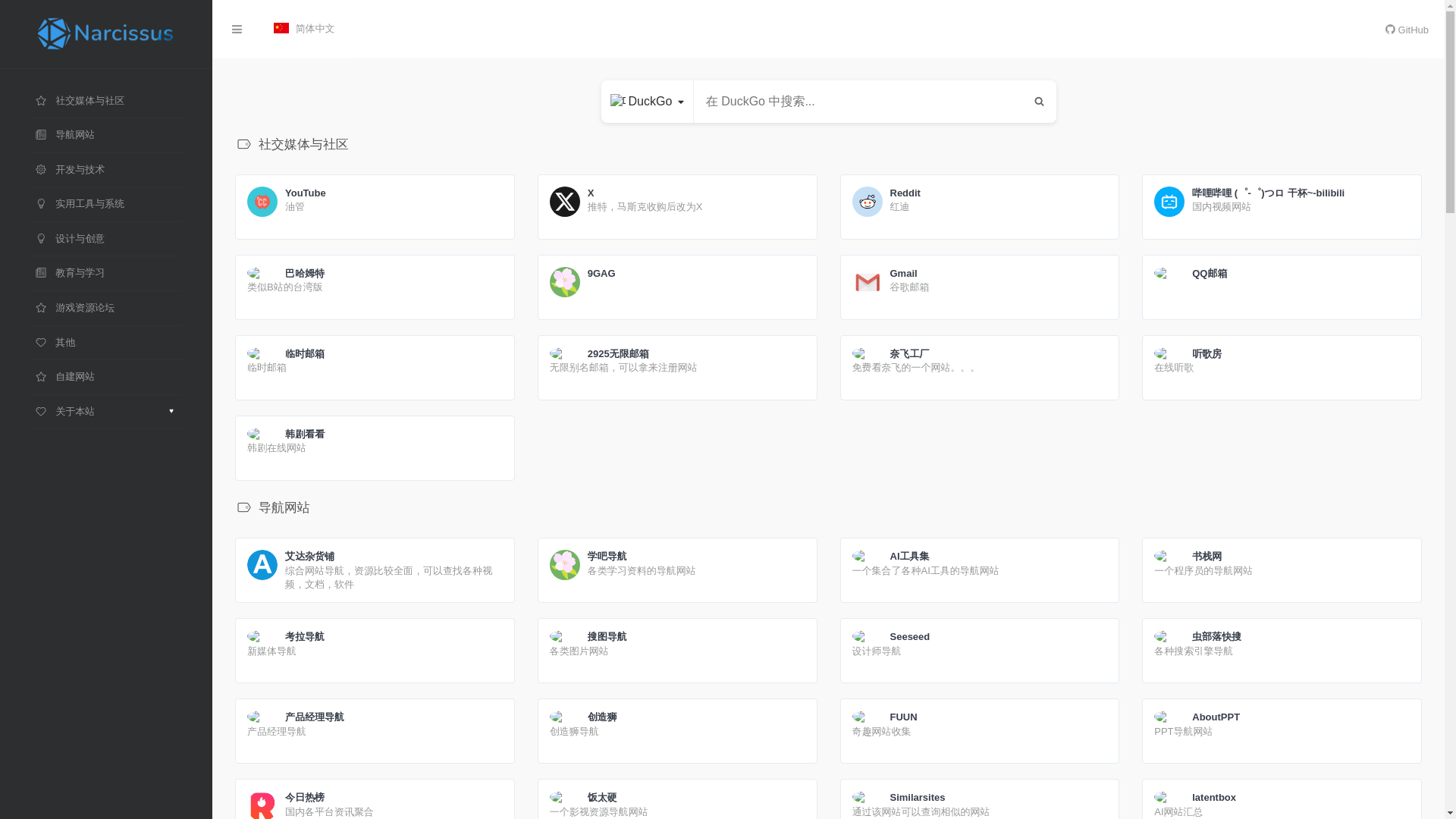Image resolution: width=1456 pixels, height=819 pixels.
Task: Open the QQ邮箱 card
Action: tap(1282, 287)
